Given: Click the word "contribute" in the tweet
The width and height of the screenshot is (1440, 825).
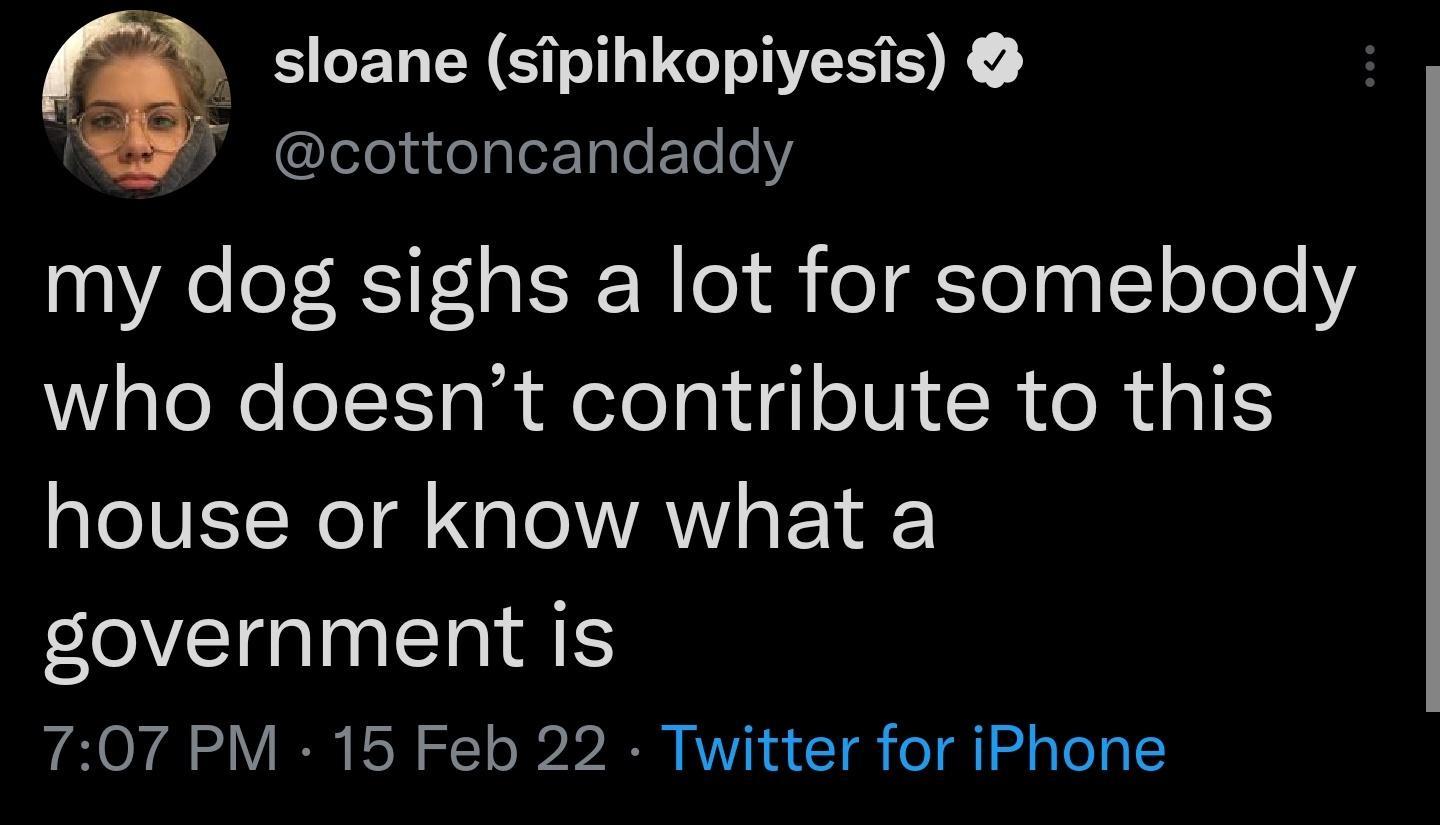Looking at the screenshot, I should tap(780, 400).
